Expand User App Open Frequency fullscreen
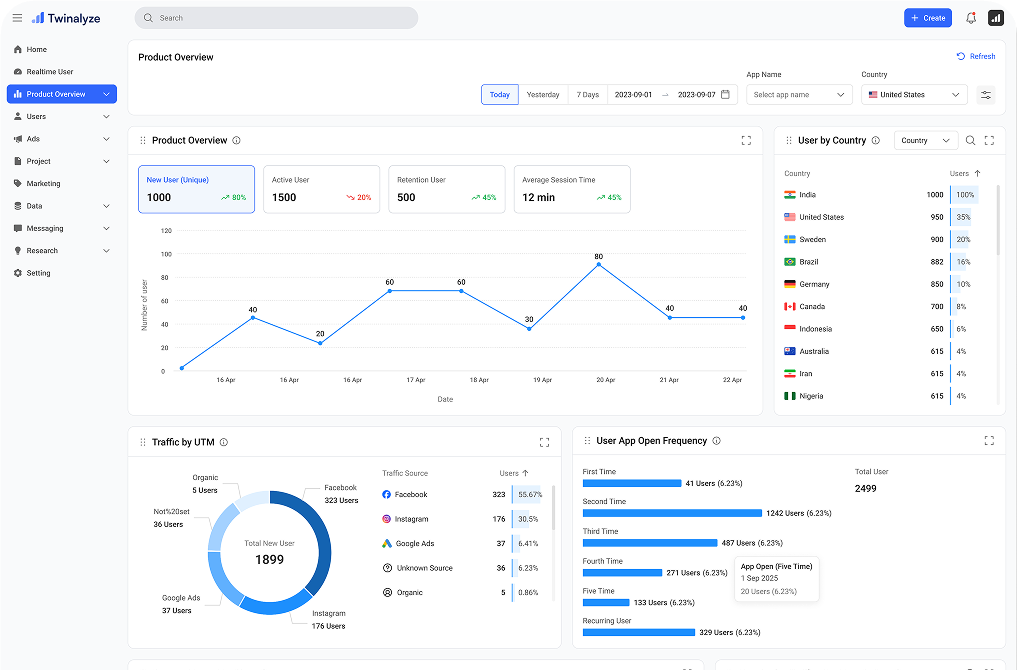 coord(989,441)
